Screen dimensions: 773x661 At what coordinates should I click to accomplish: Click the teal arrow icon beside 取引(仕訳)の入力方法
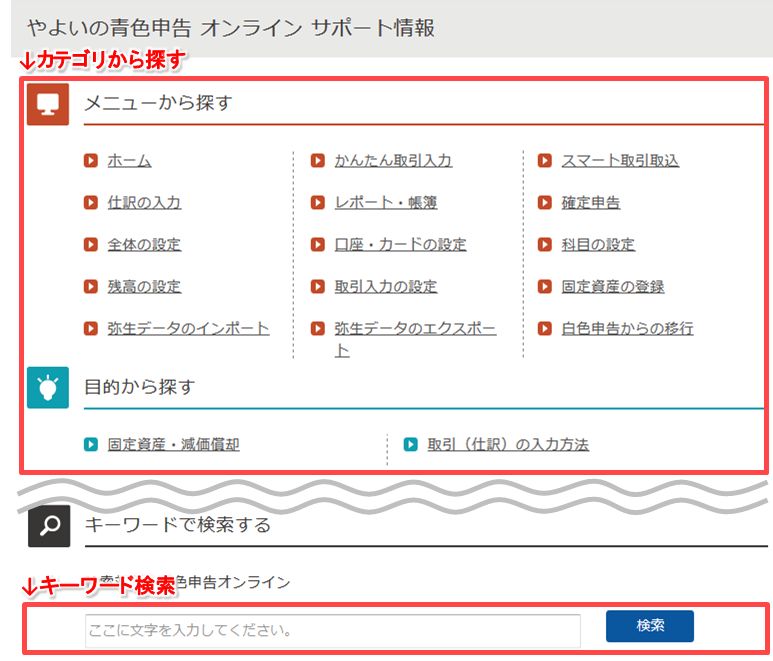coord(410,445)
